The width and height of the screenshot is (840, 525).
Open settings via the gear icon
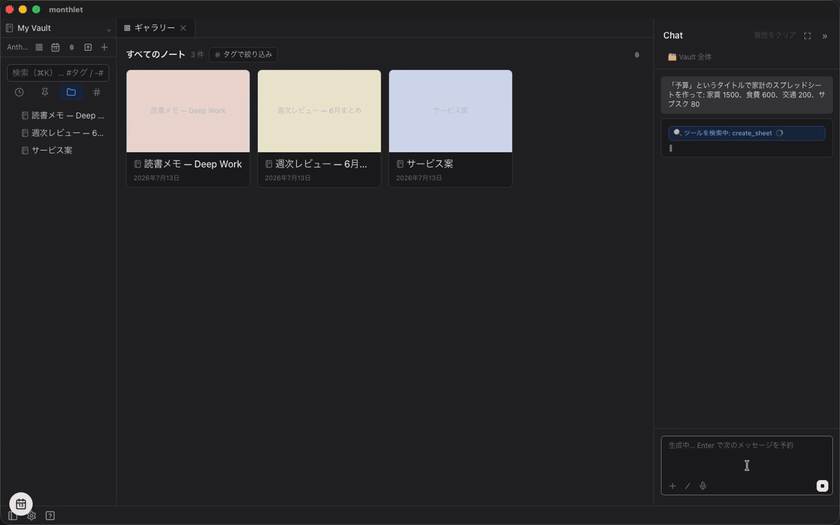[32, 516]
